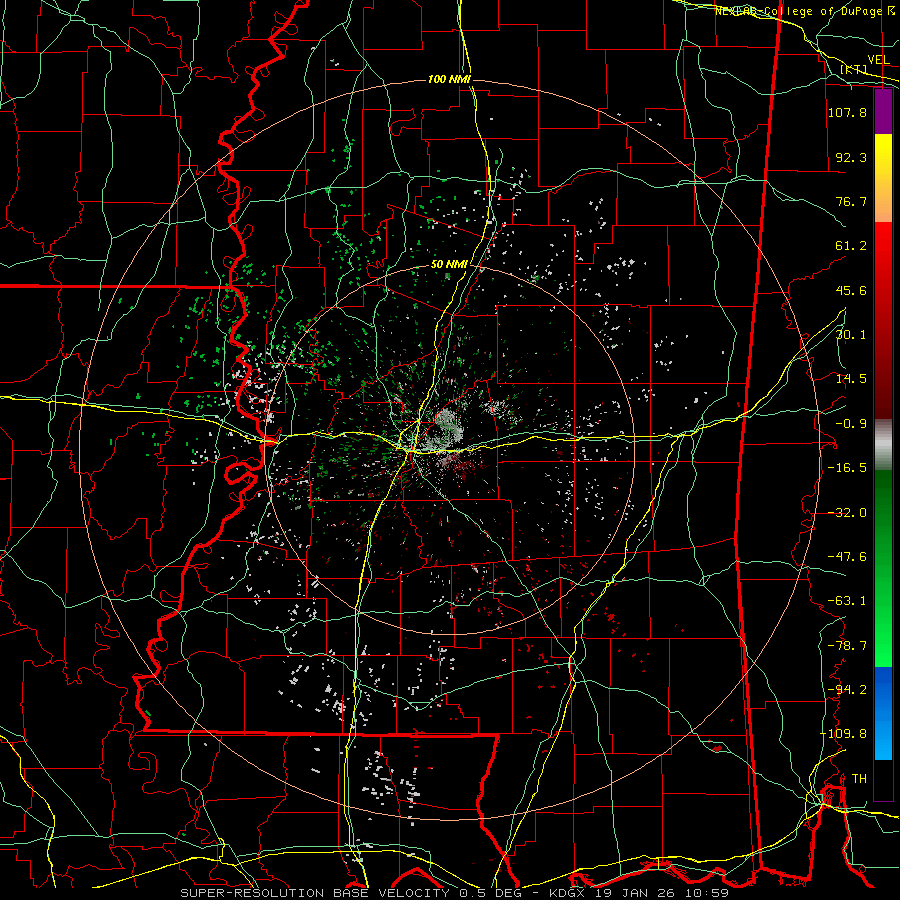
Task: Click the -47.6 legend value
Action: [847, 557]
